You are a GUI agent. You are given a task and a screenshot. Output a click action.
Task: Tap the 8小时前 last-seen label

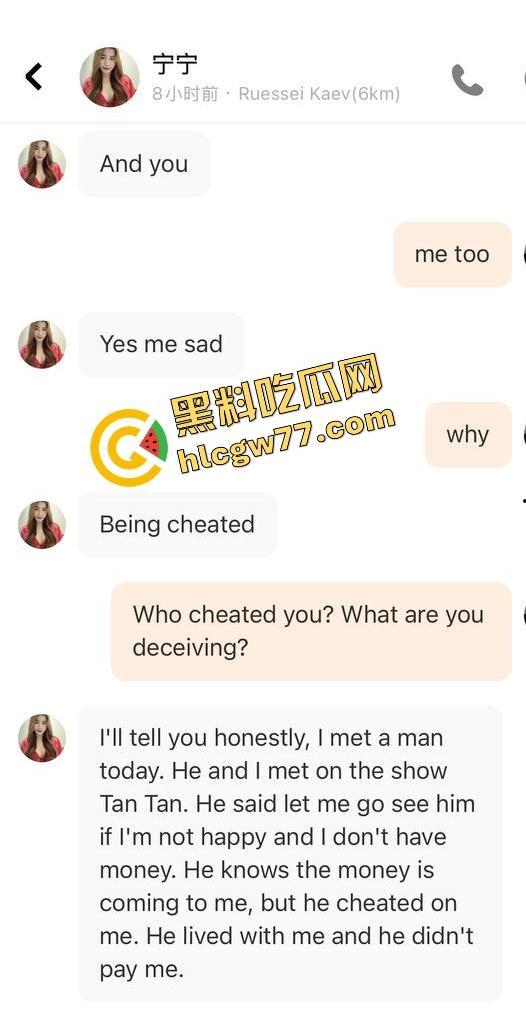186,94
